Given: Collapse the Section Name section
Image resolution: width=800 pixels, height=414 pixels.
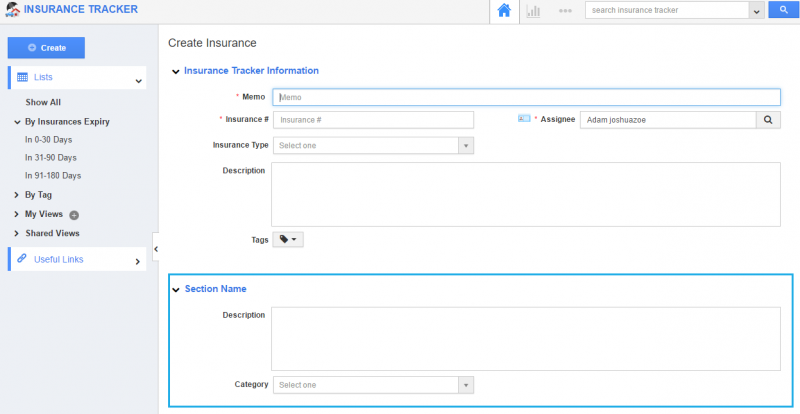Looking at the screenshot, I should click(176, 289).
